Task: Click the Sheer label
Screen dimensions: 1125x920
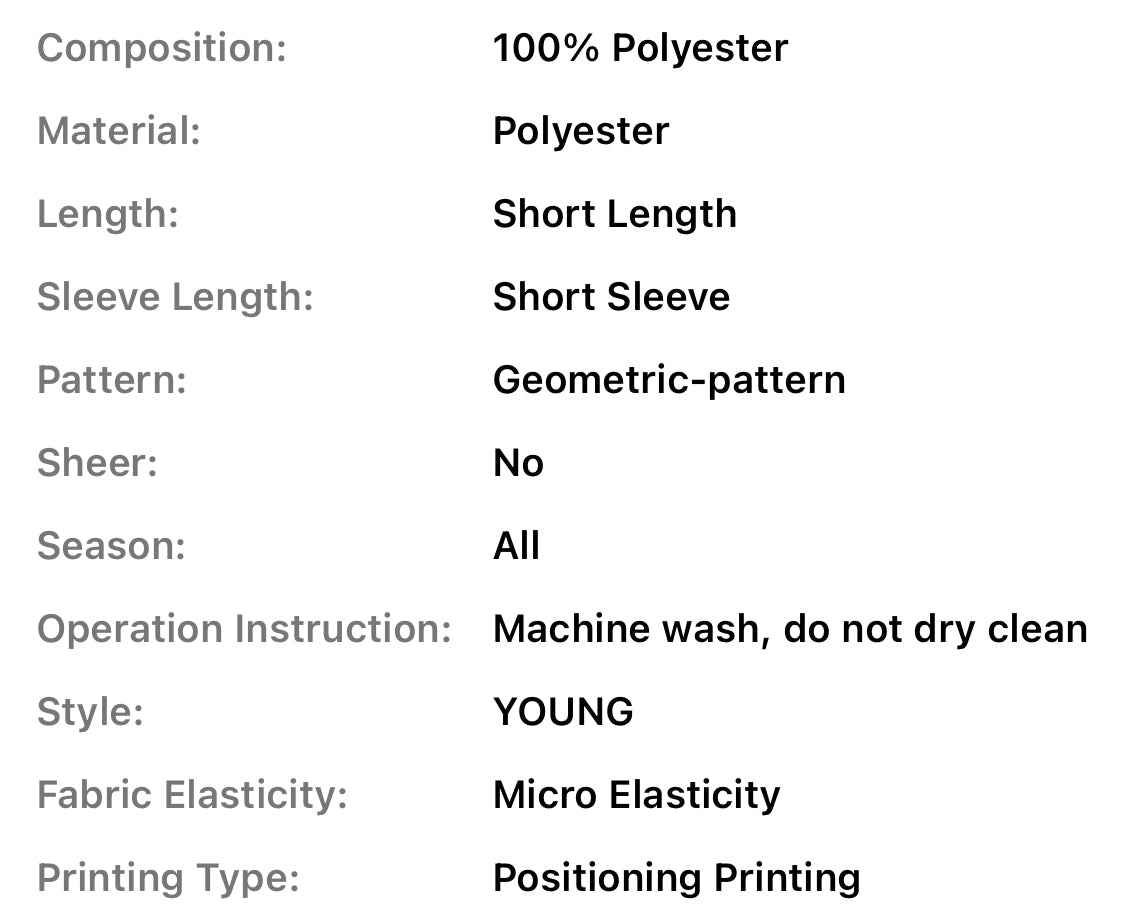Action: (97, 463)
